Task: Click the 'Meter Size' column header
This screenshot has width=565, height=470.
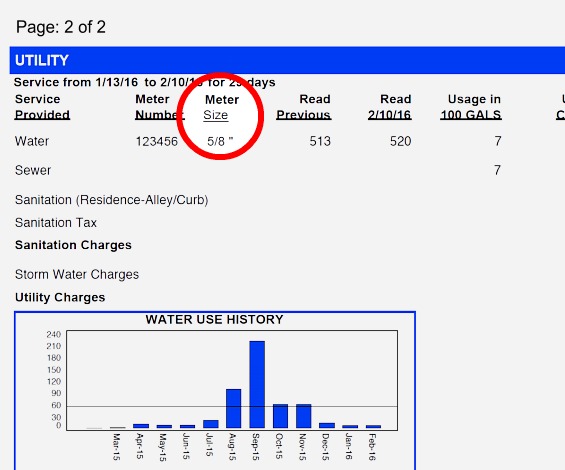Action: pyautogui.click(x=221, y=107)
